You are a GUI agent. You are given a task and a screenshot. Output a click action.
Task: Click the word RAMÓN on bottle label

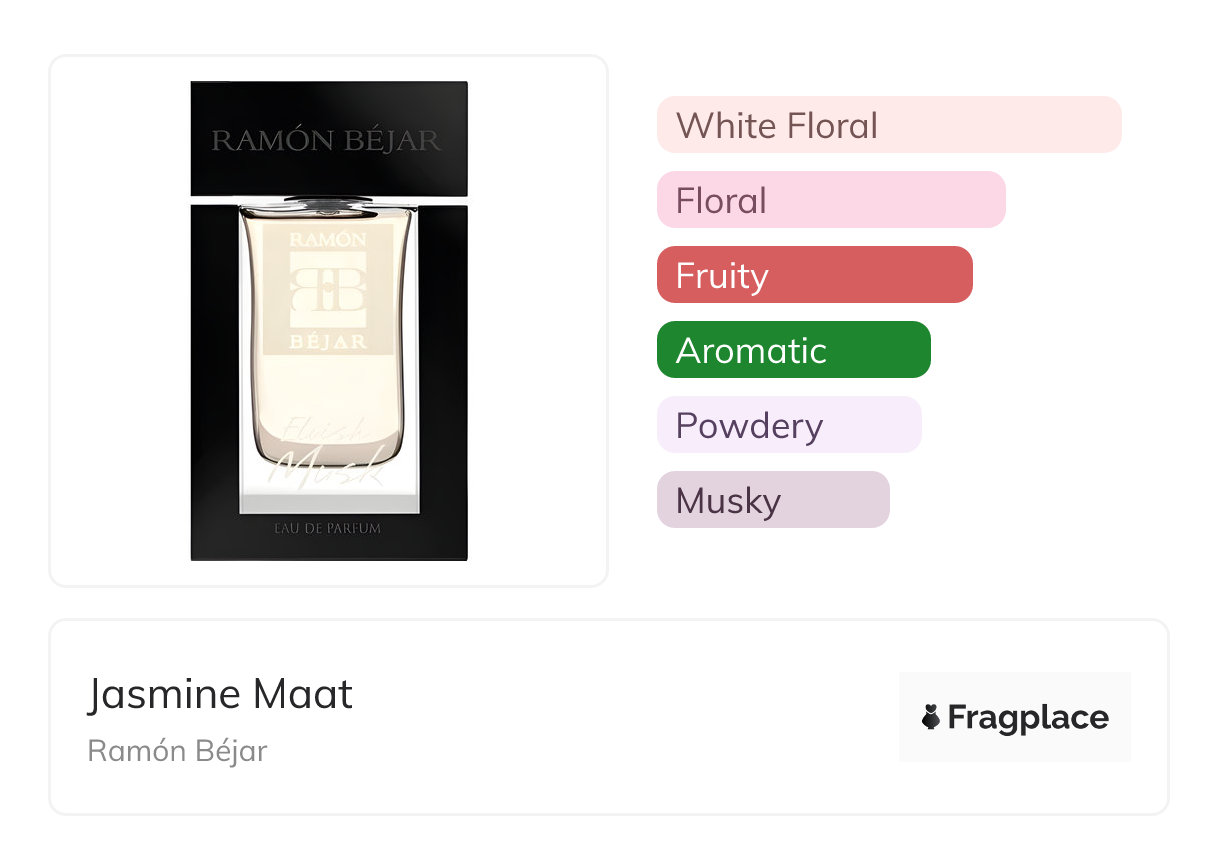328,240
